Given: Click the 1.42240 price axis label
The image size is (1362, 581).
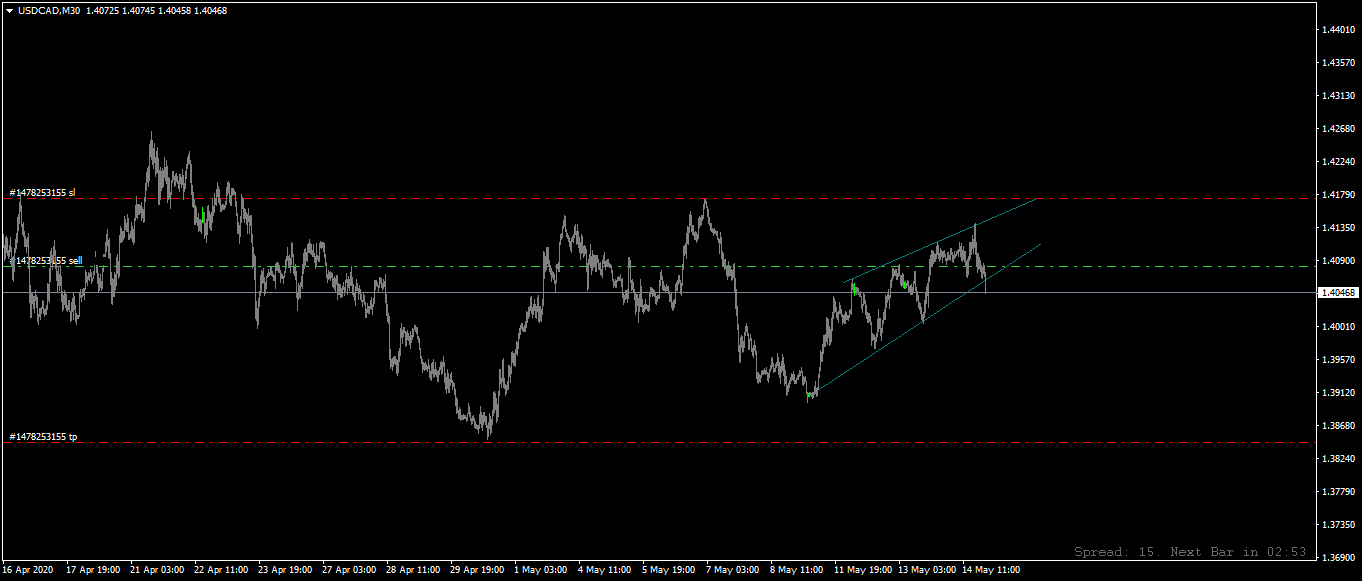Looking at the screenshot, I should 1338,162.
